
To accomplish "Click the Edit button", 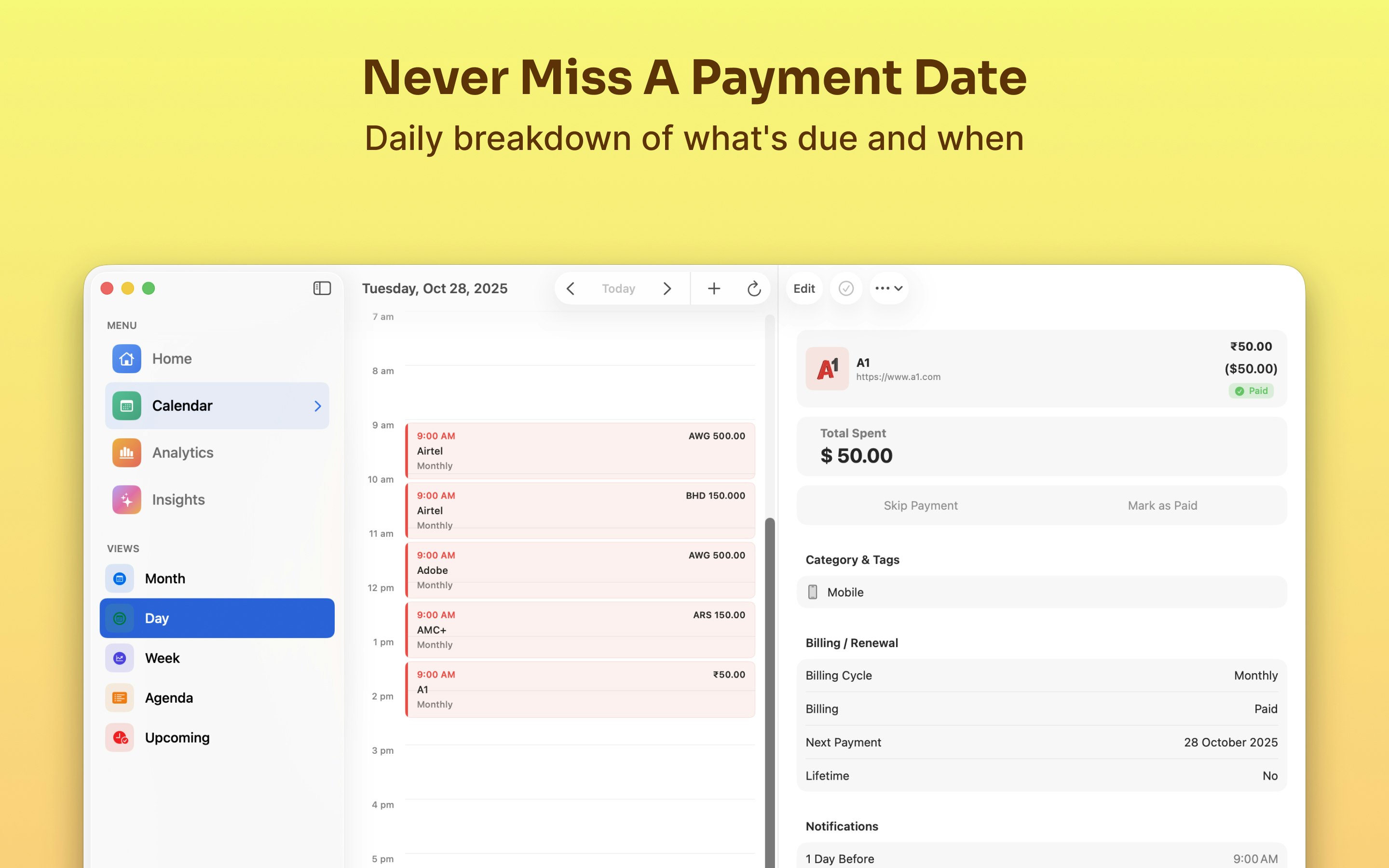I will pyautogui.click(x=803, y=288).
